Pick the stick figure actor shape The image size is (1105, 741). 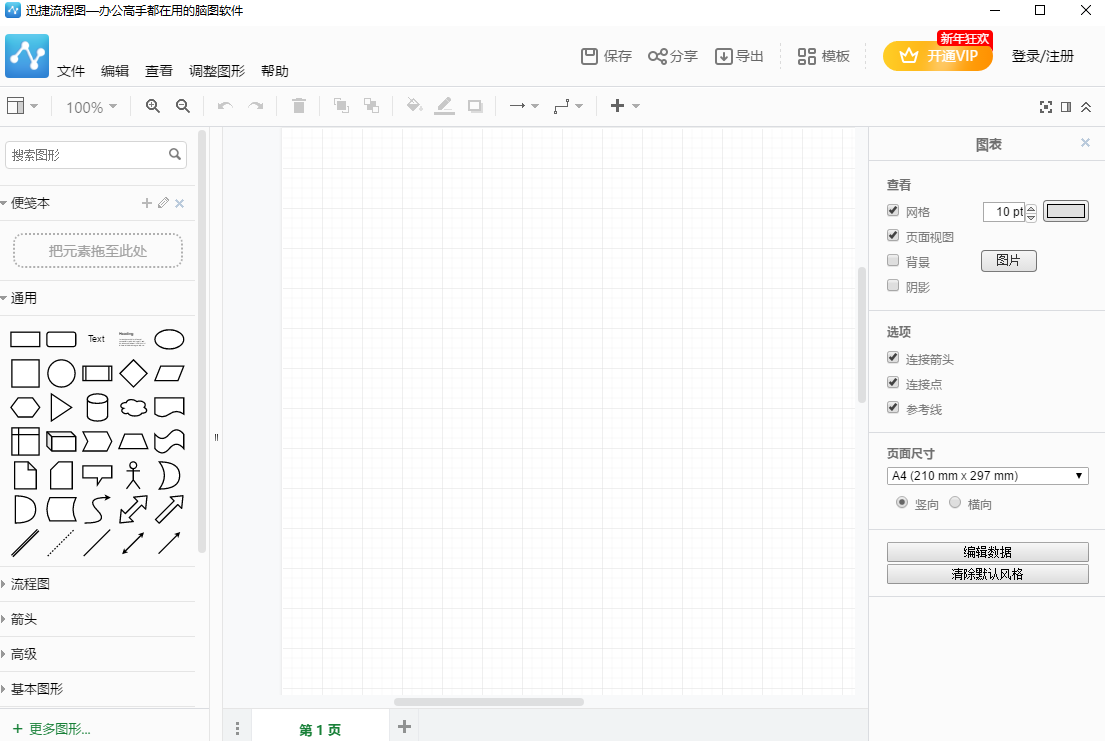[x=133, y=474]
